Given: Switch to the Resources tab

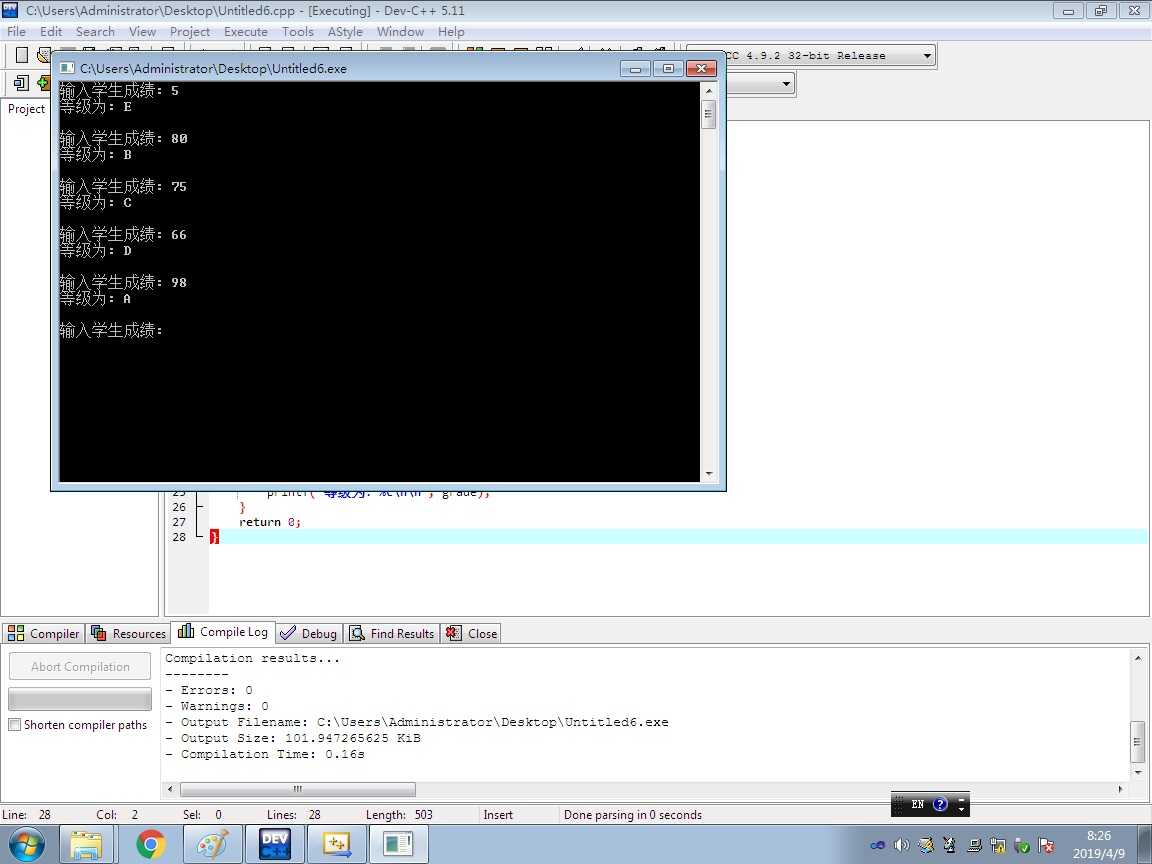Looking at the screenshot, I should click(x=129, y=633).
